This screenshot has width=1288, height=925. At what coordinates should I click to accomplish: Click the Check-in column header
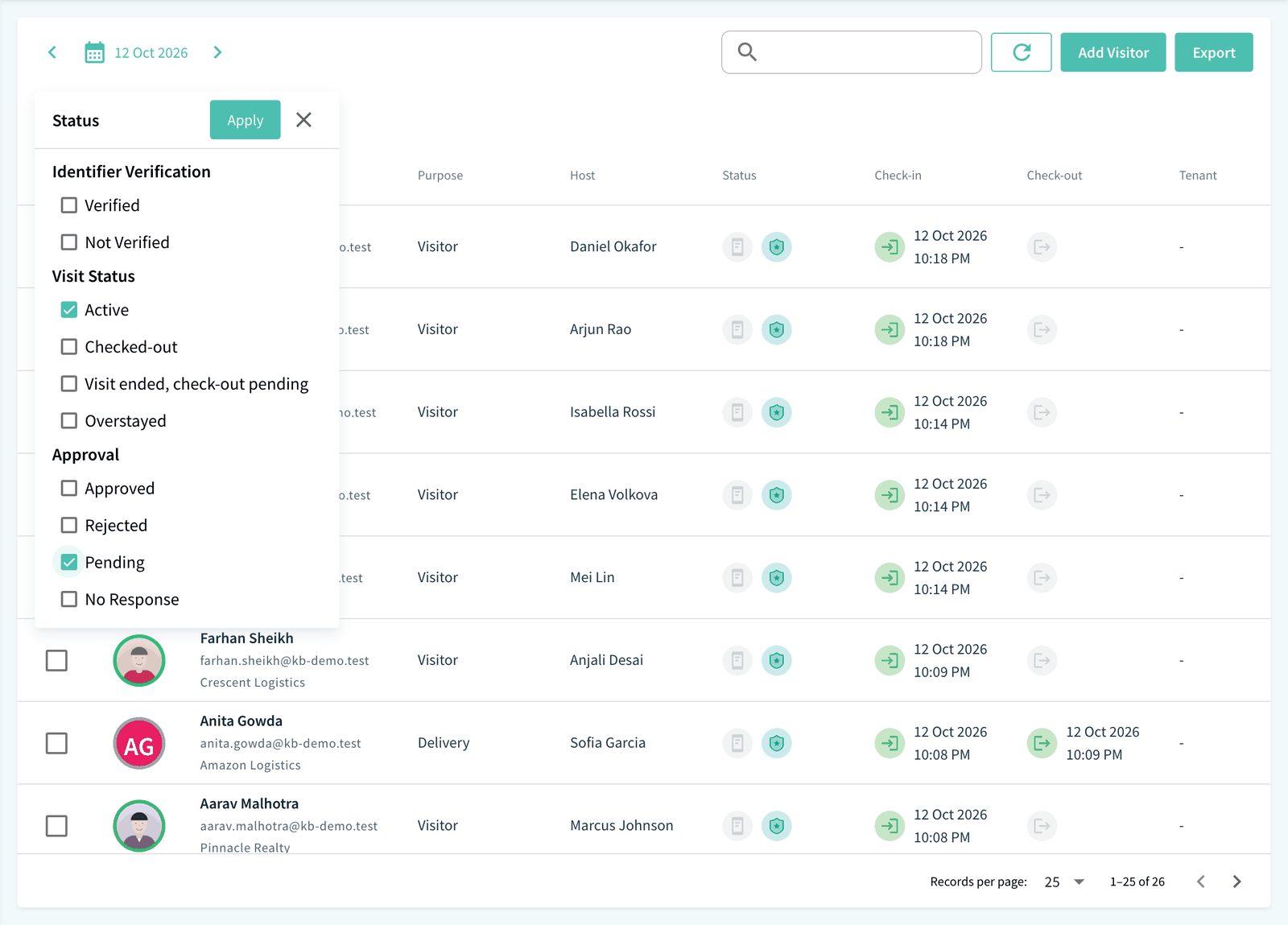[x=898, y=176]
